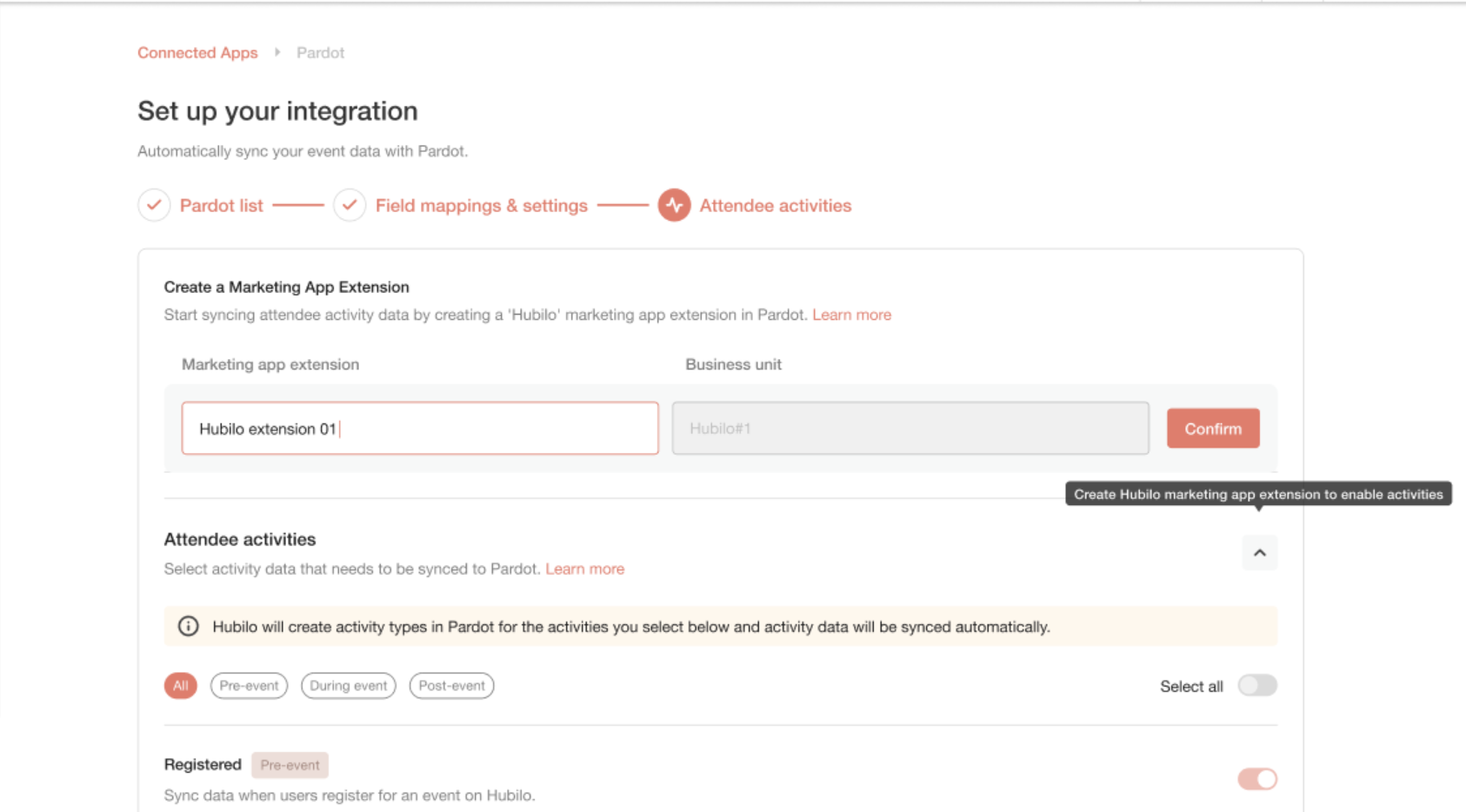Click the Pre-event tag beside Registered

290,765
